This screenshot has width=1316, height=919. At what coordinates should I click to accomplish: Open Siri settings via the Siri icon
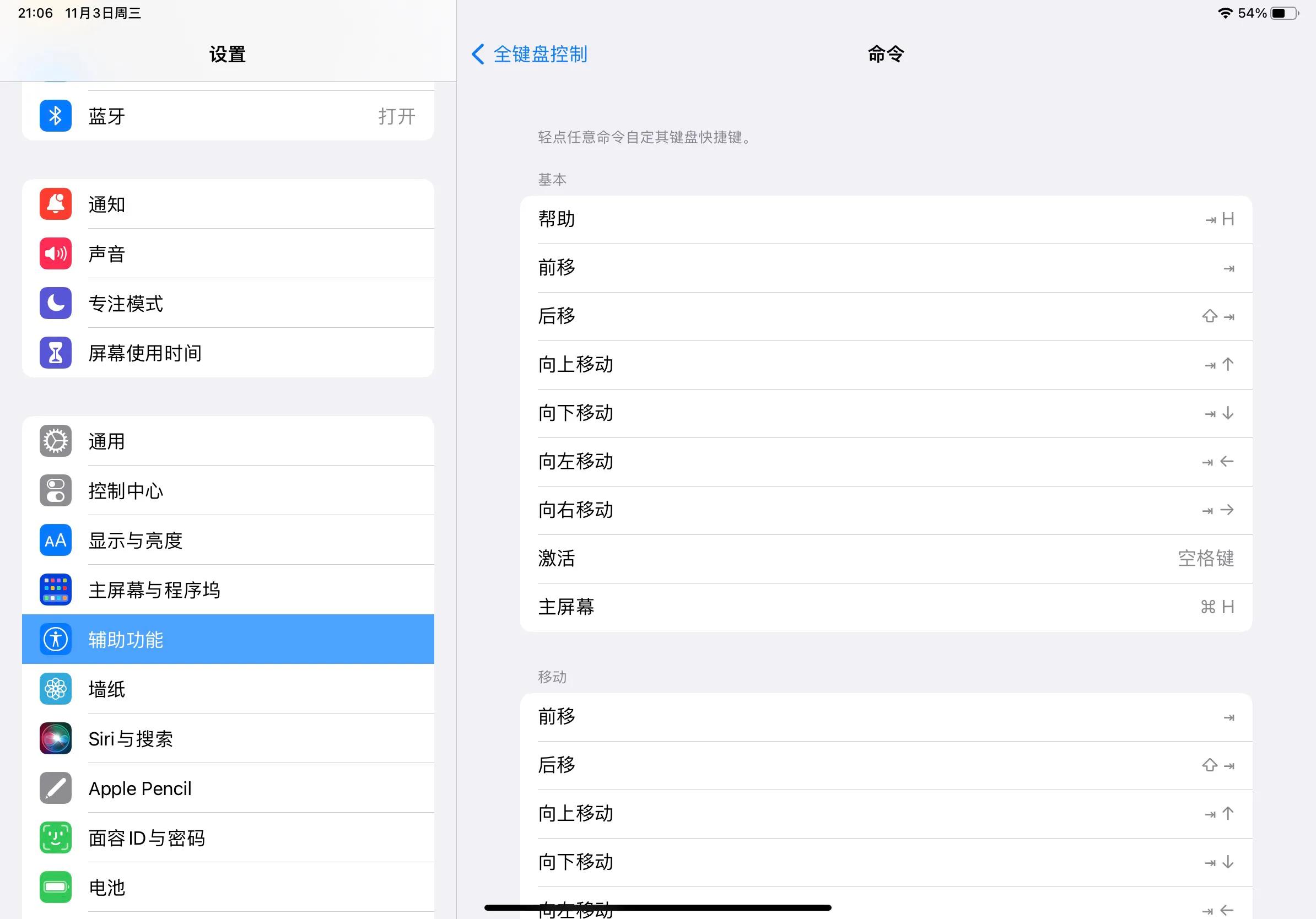coord(55,738)
